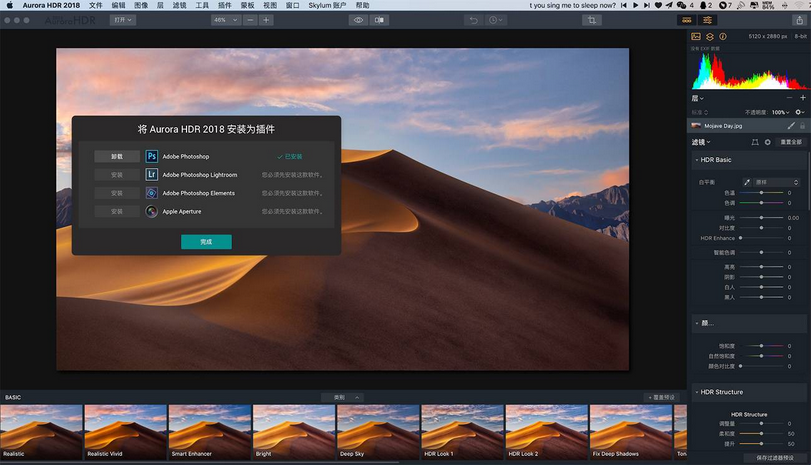Zoom out with the minus button
The image size is (812, 466).
coord(250,20)
